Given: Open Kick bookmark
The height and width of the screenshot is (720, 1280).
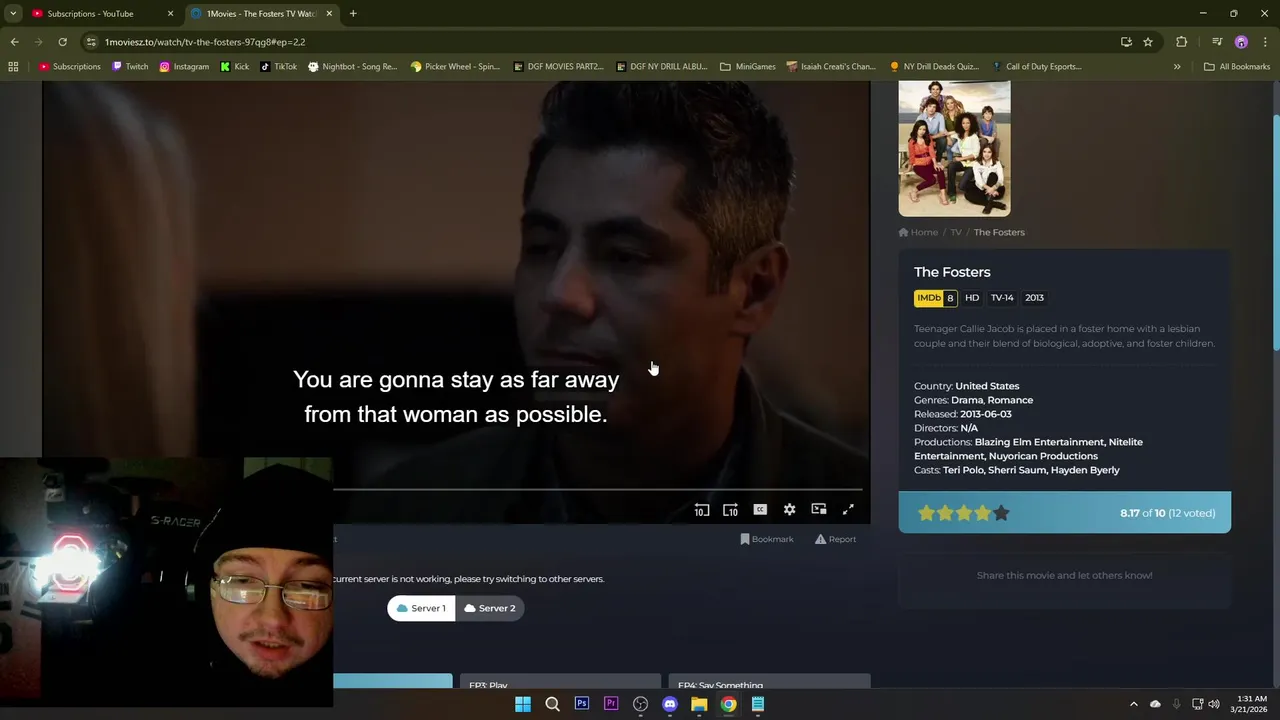Looking at the screenshot, I should coord(235,67).
